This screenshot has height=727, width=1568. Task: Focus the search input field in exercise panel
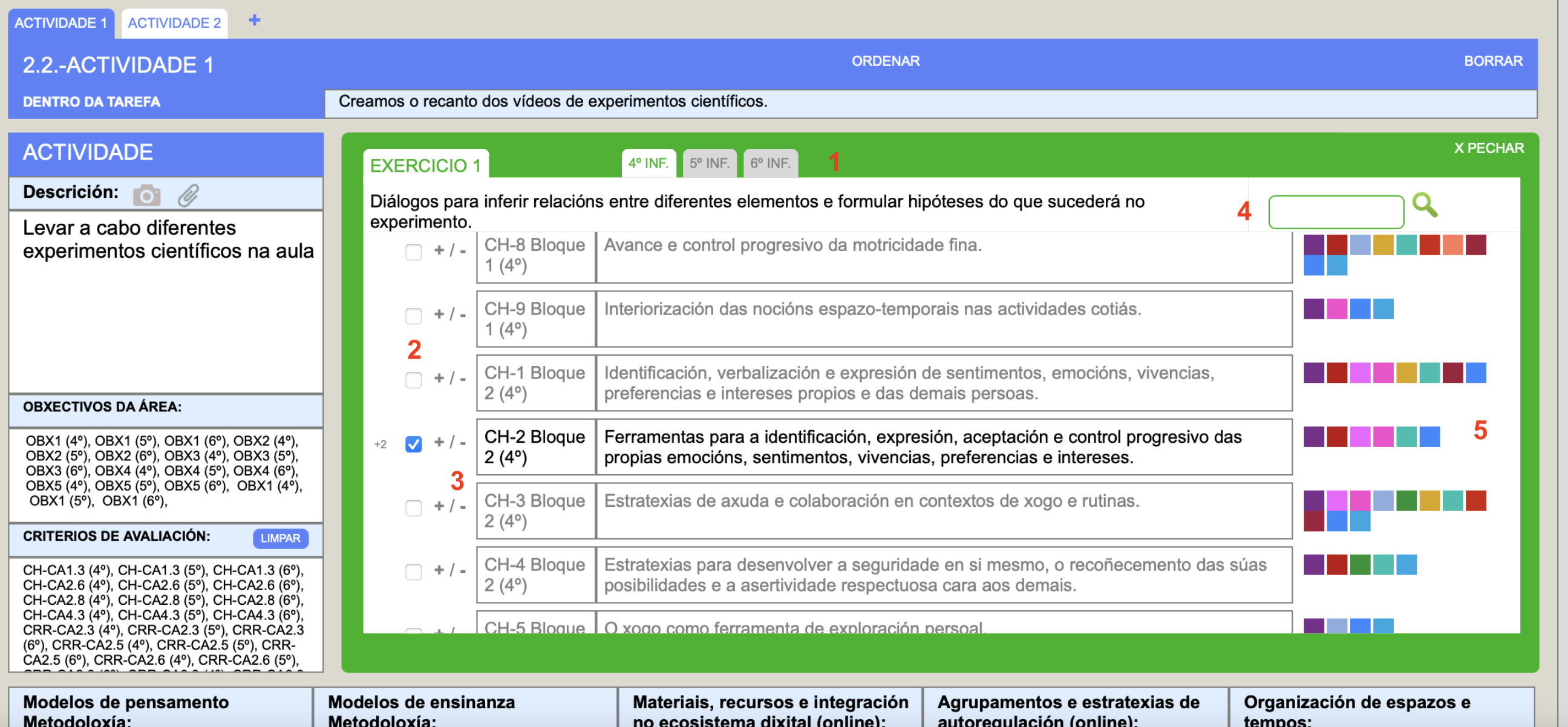tap(1336, 212)
